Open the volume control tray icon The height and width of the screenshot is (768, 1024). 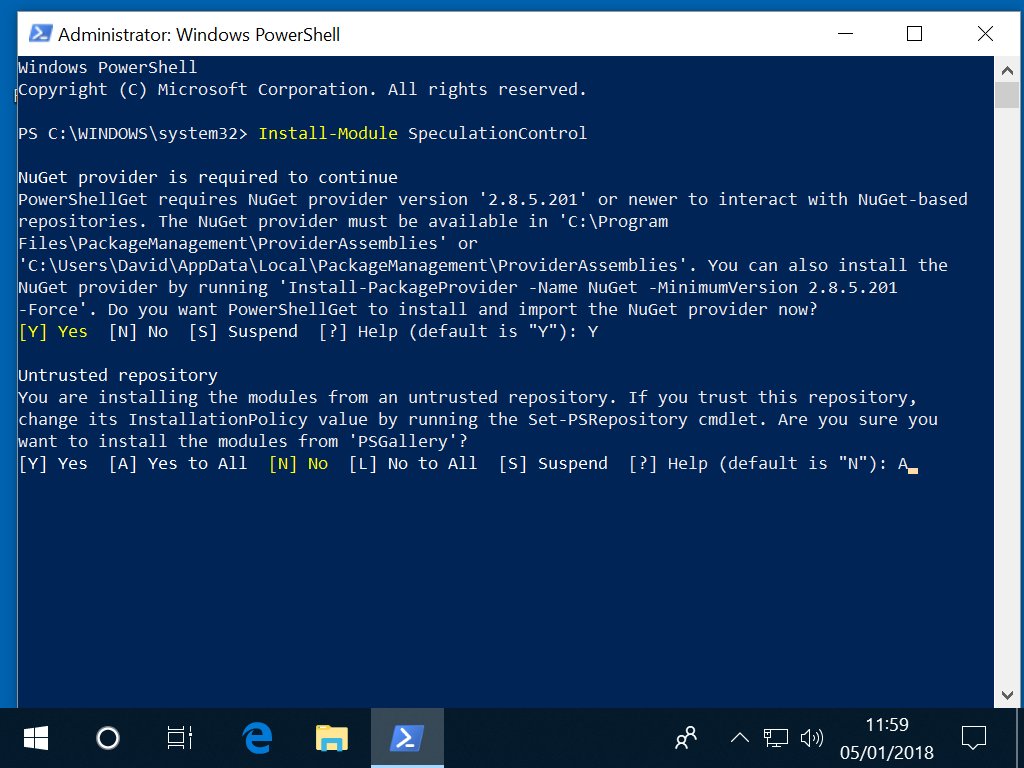(811, 738)
